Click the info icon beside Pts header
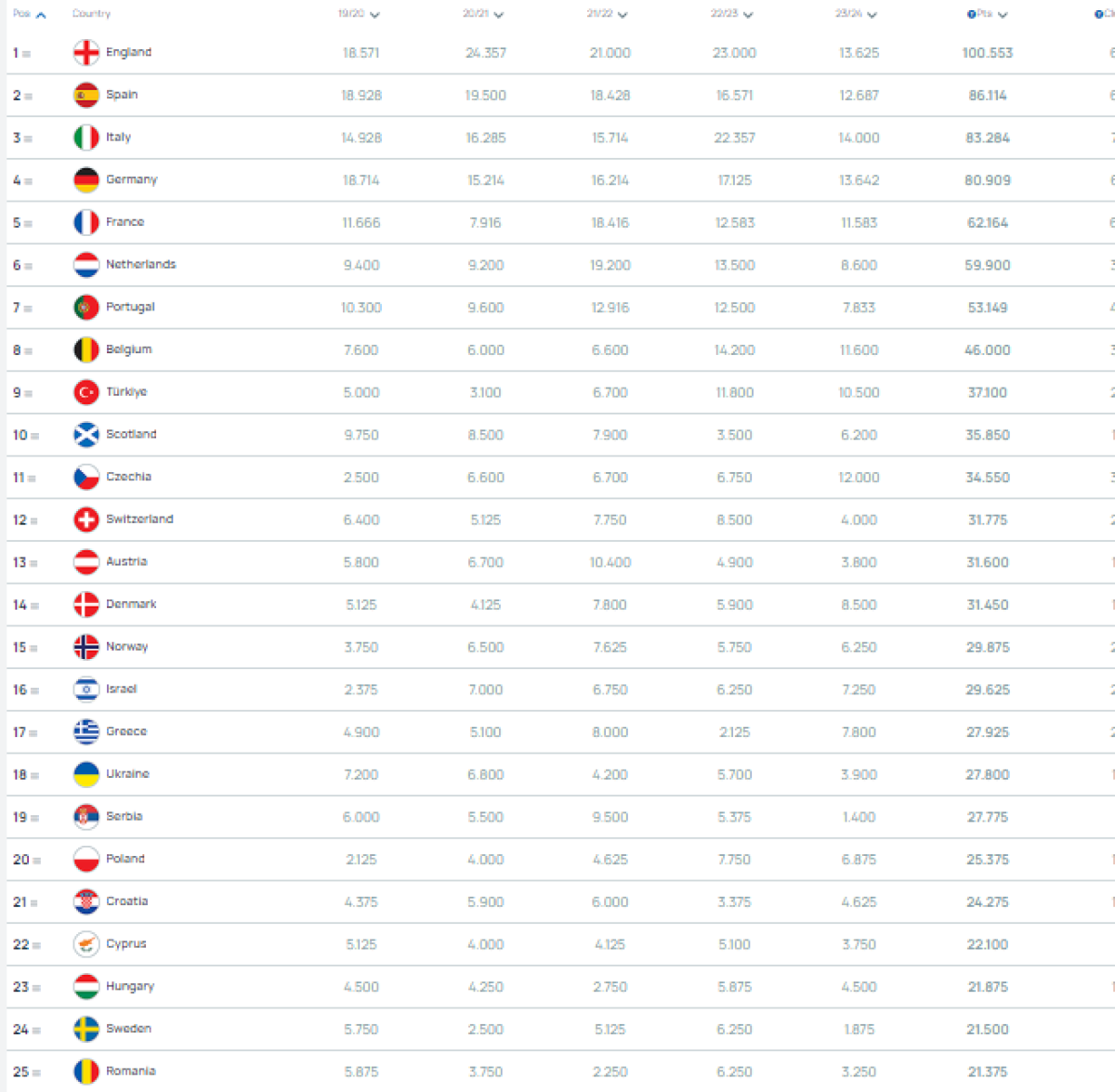The height and width of the screenshot is (1092, 1115). pos(971,15)
